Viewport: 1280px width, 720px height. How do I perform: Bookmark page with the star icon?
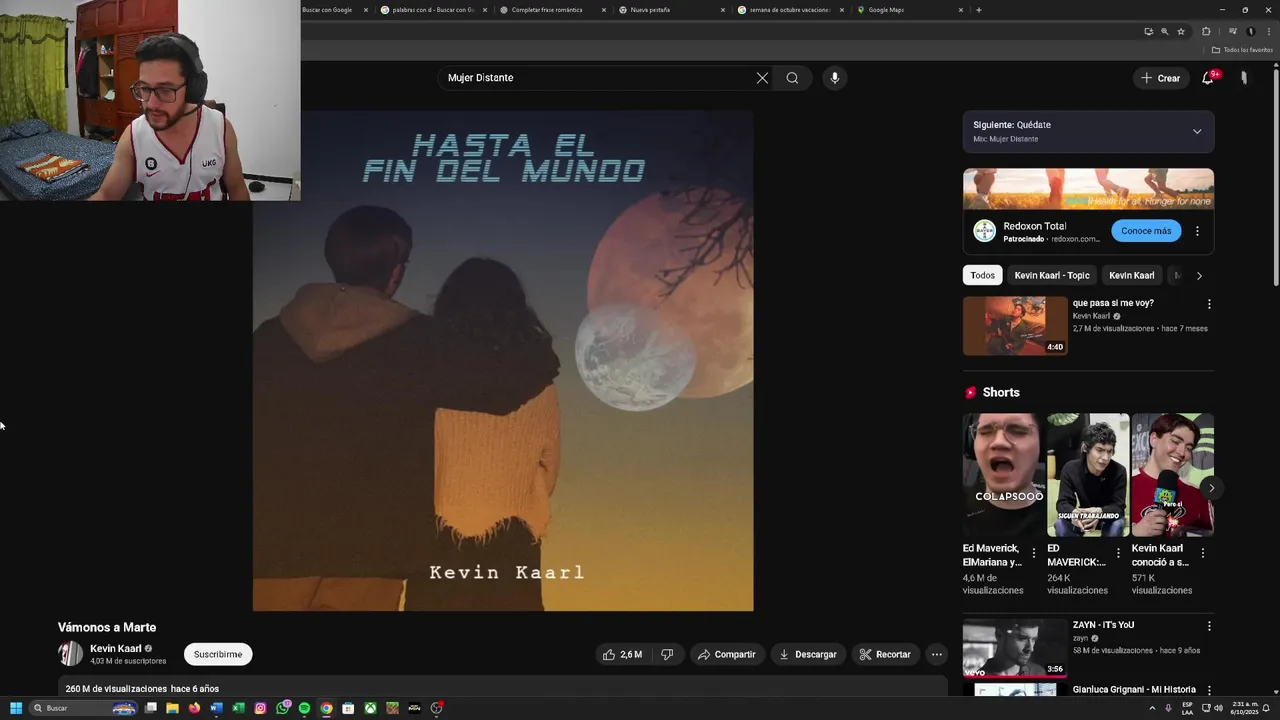pos(1181,31)
